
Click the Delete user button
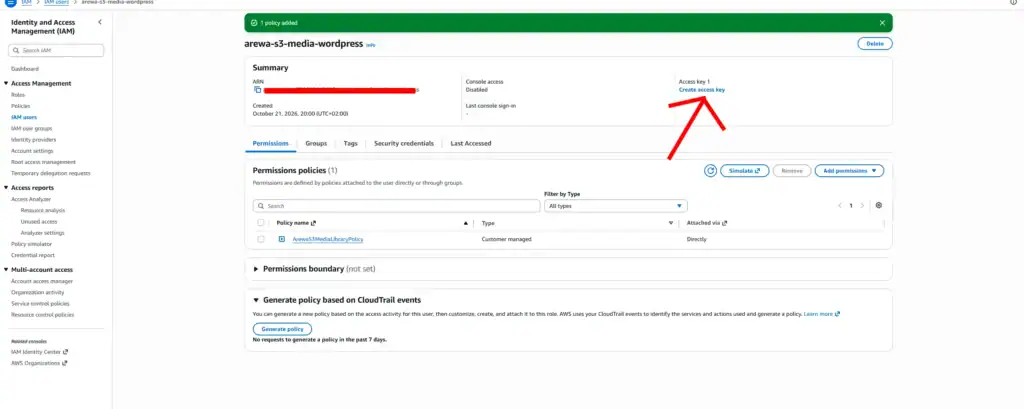point(874,44)
